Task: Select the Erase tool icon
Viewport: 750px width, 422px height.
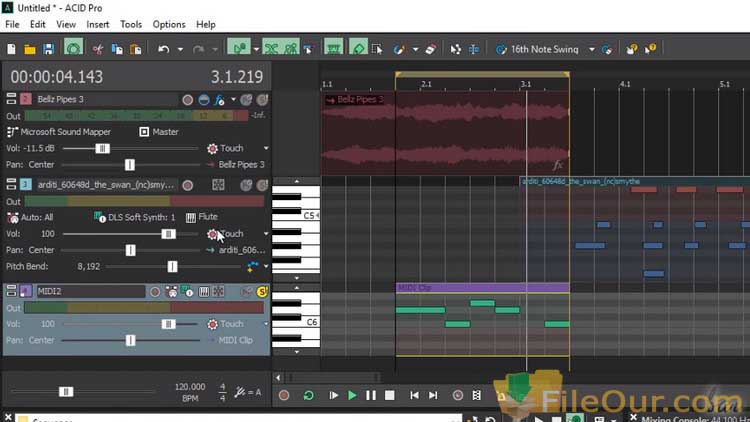Action: [x=430, y=49]
